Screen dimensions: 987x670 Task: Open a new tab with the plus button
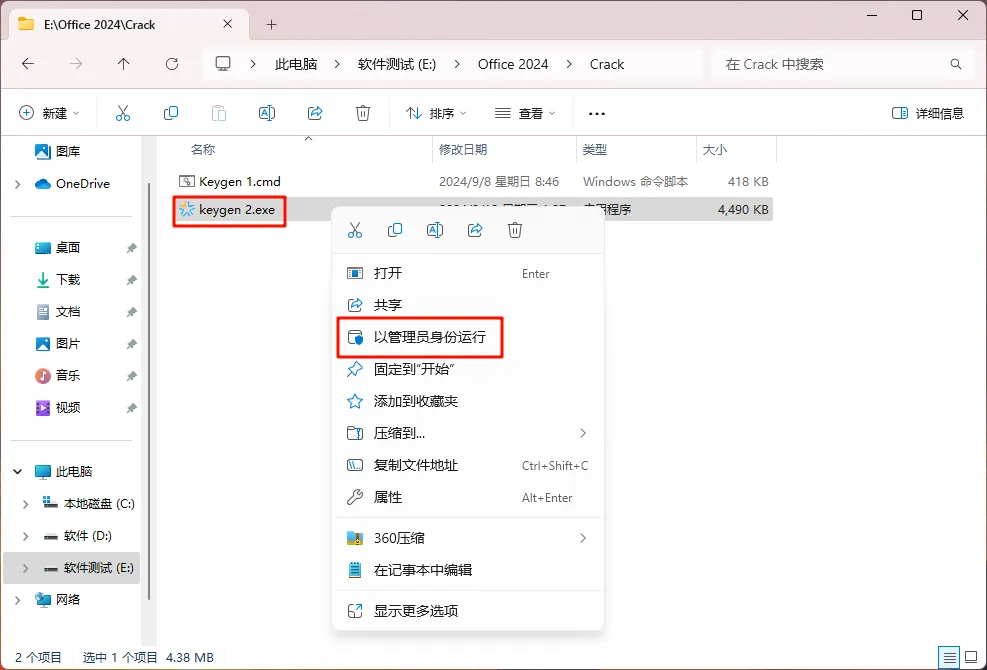pyautogui.click(x=271, y=25)
